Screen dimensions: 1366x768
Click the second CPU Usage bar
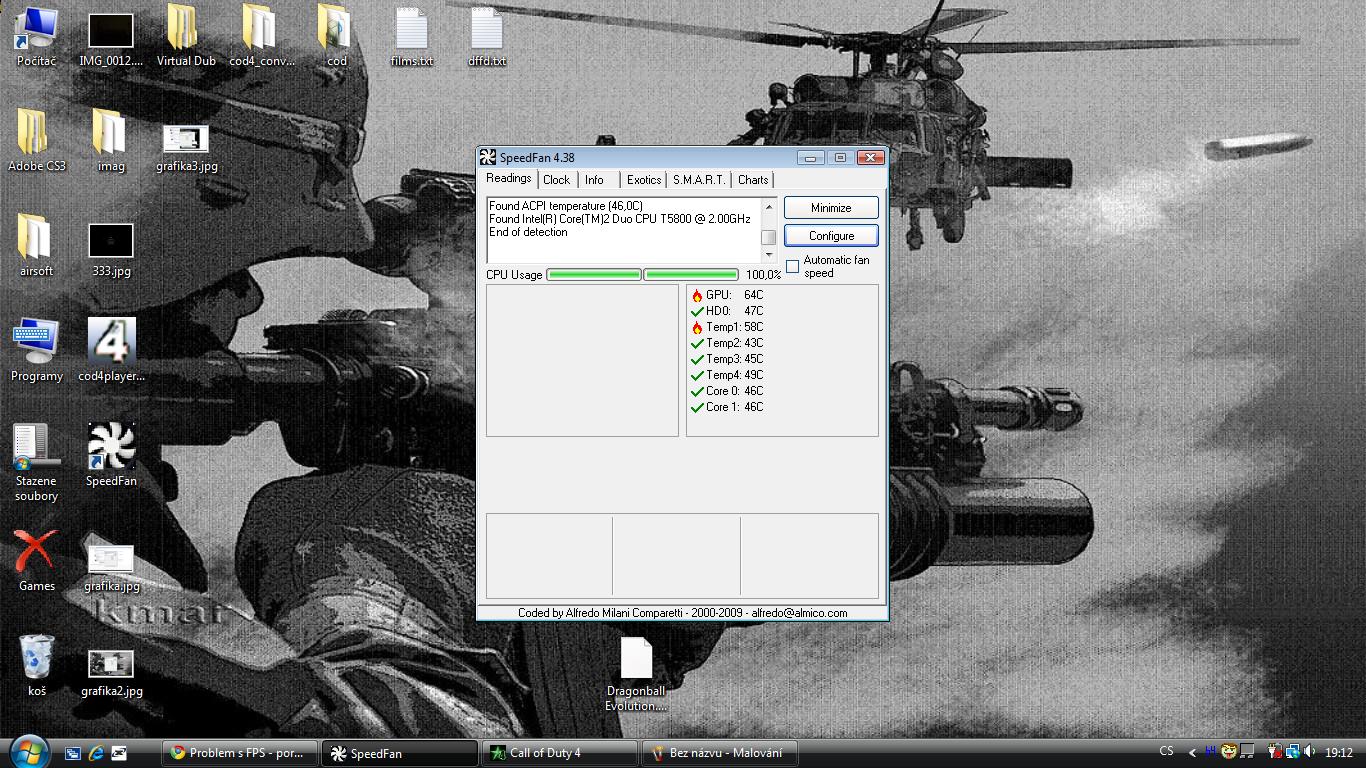[691, 275]
